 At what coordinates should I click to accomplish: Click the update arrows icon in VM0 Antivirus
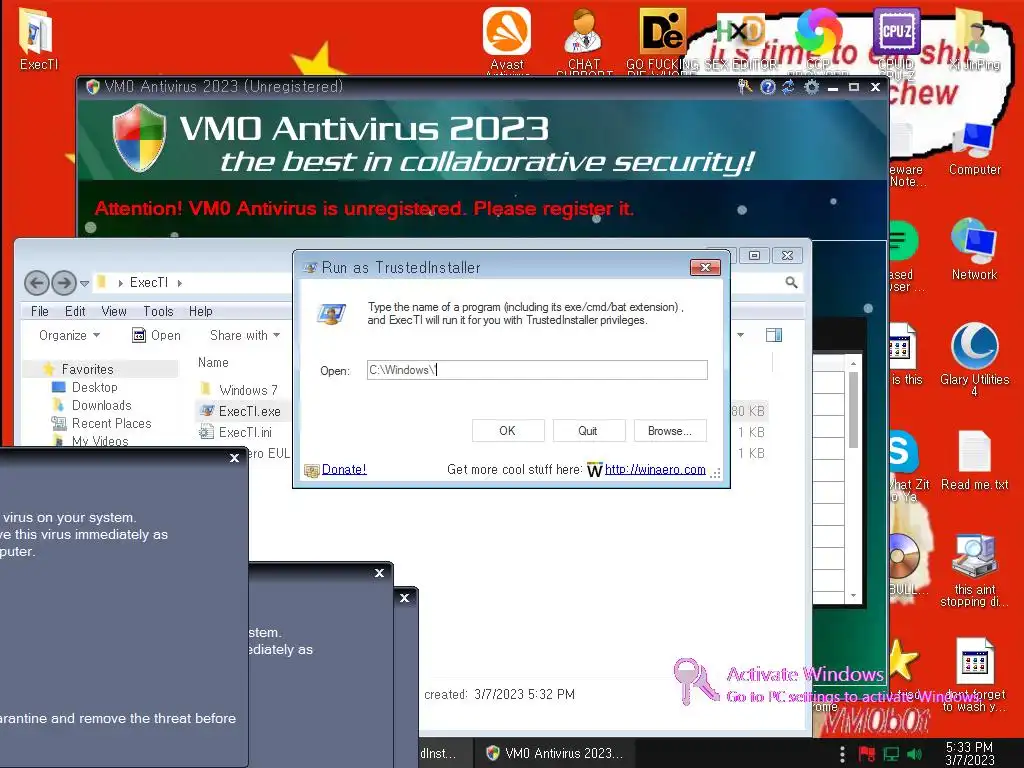[789, 87]
